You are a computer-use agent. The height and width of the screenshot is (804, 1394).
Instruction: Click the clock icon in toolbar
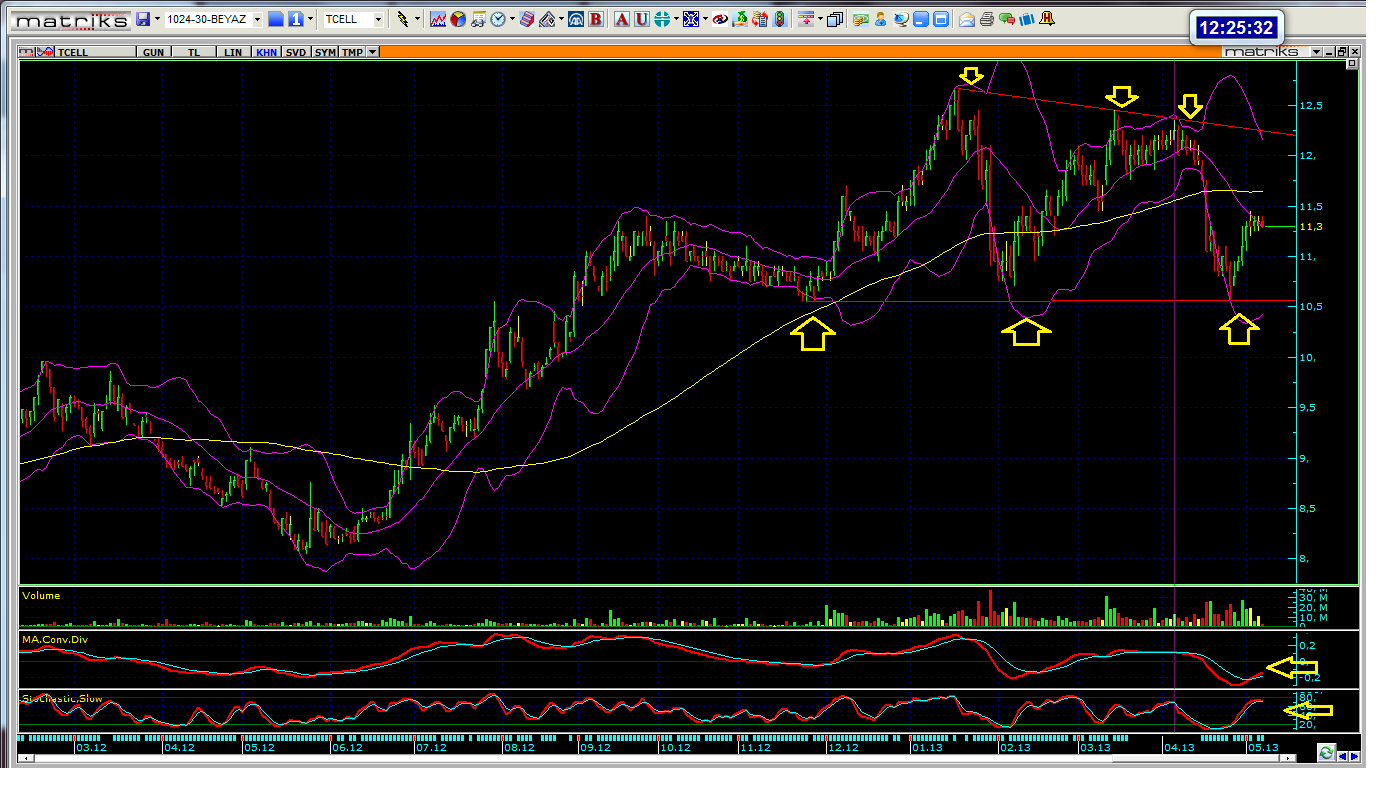pos(500,19)
